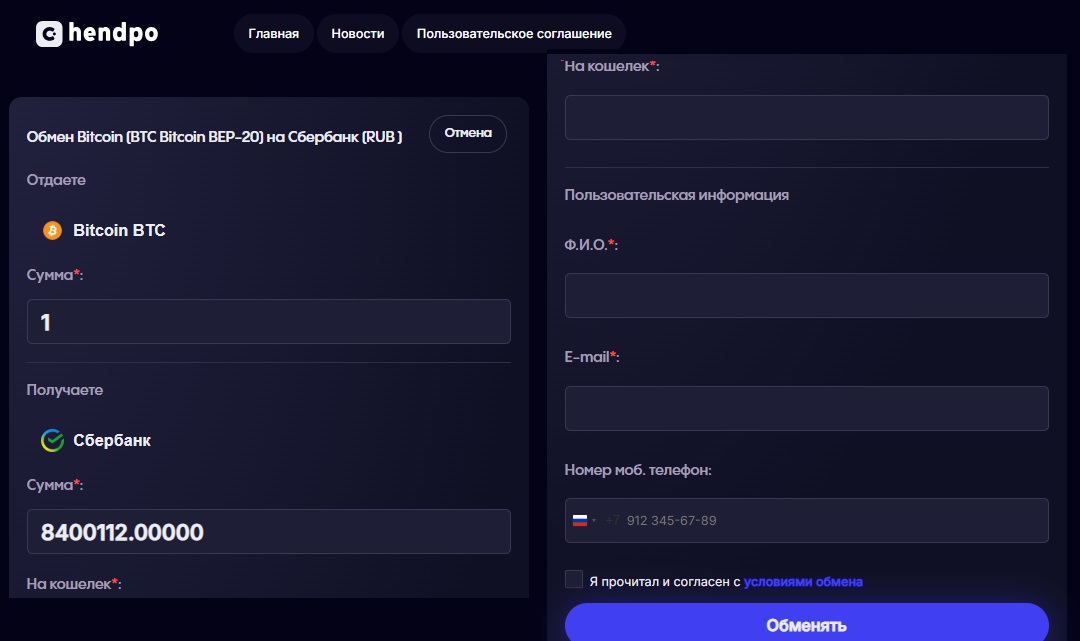Click the hendpo logo icon
The width and height of the screenshot is (1080, 641).
pyautogui.click(x=49, y=34)
